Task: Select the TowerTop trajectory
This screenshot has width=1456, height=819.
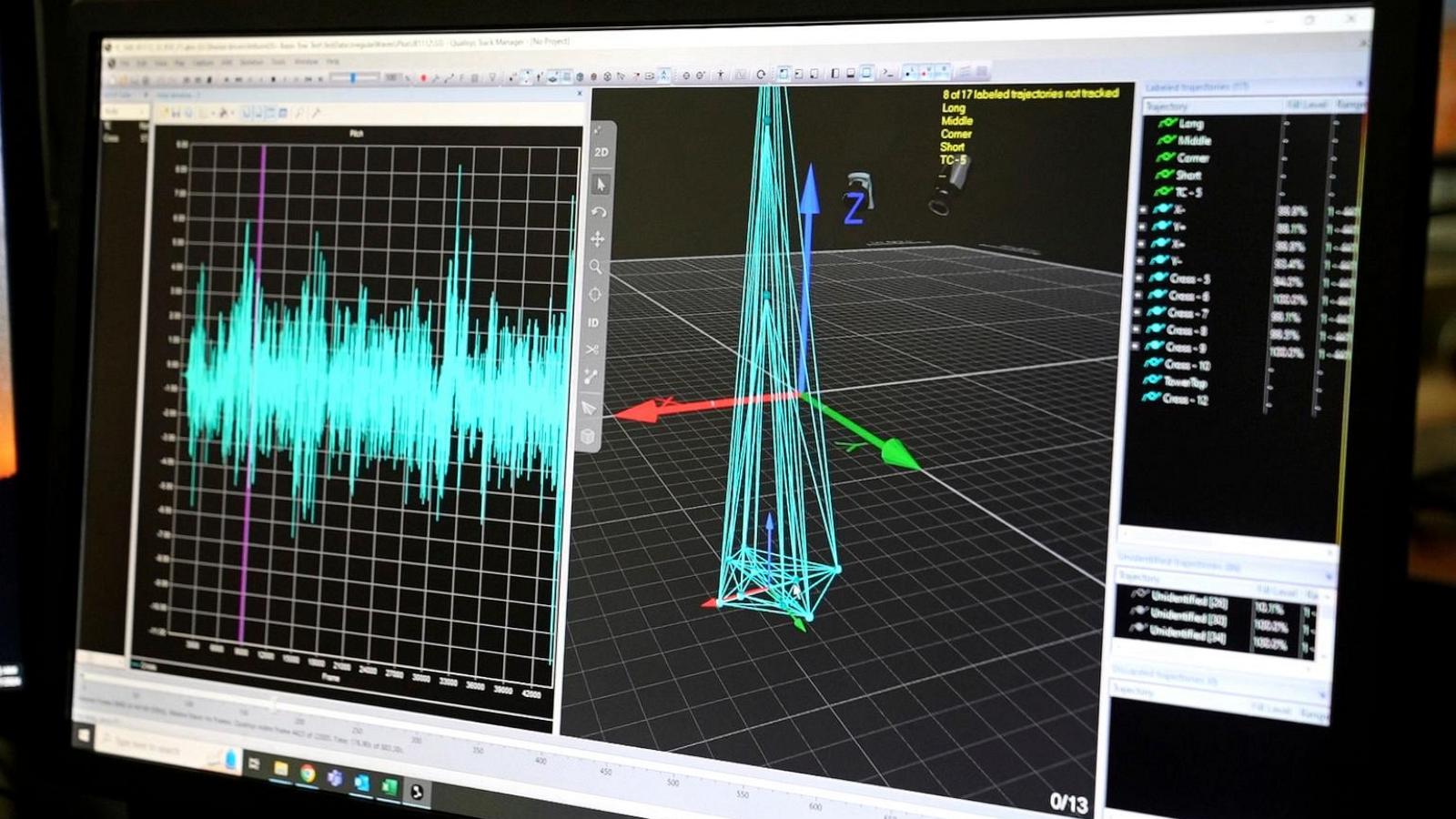Action: tap(1185, 382)
